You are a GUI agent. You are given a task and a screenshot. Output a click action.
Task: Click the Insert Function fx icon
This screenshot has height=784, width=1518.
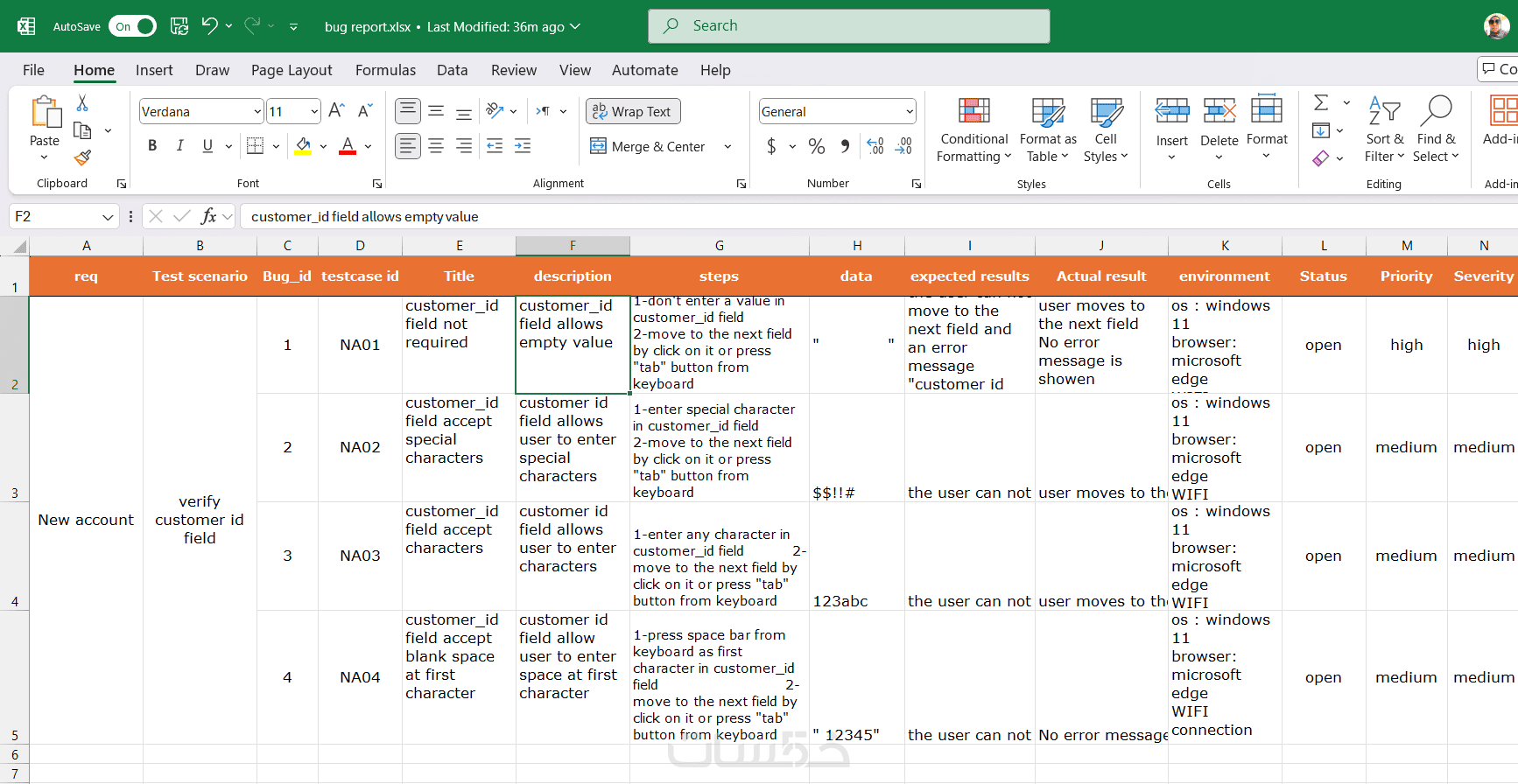(208, 216)
